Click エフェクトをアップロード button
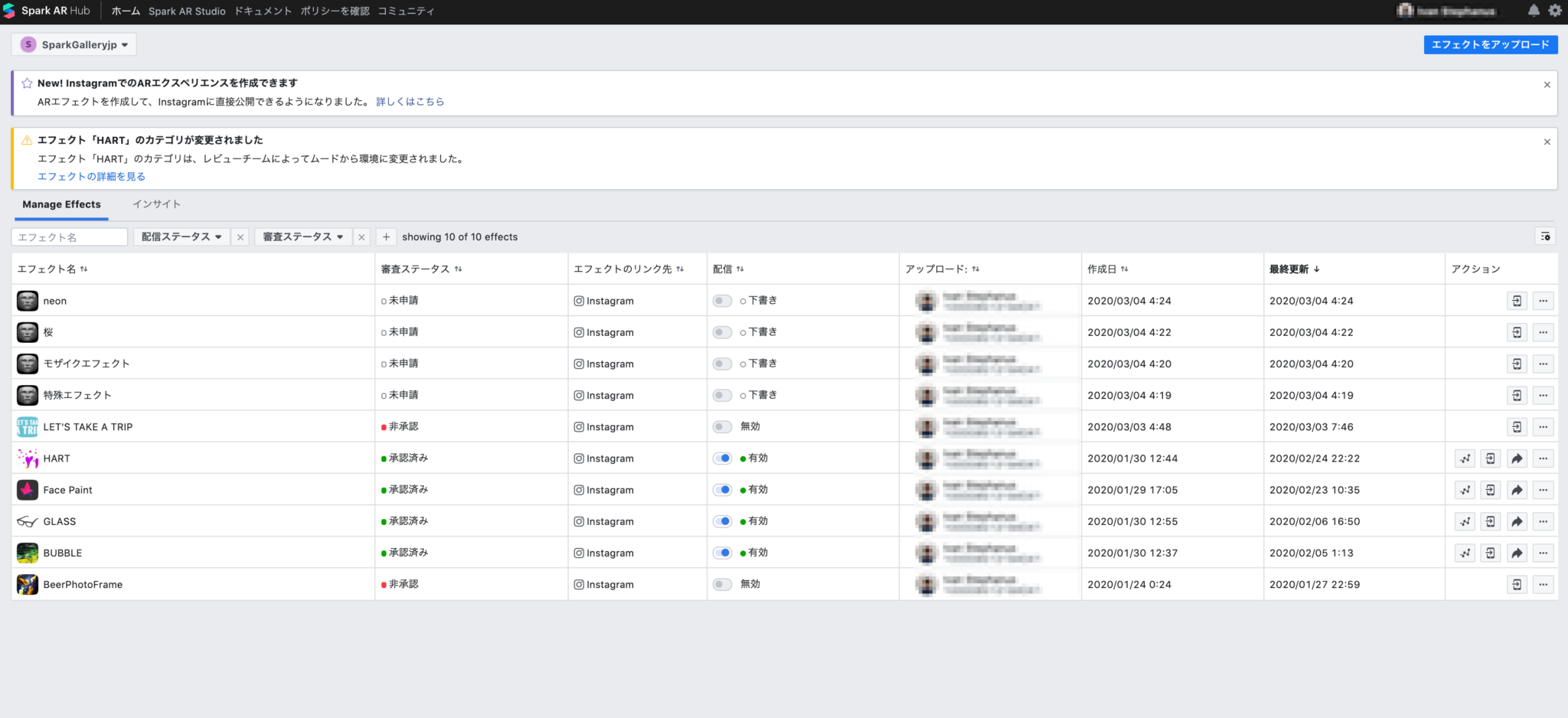 (1490, 44)
